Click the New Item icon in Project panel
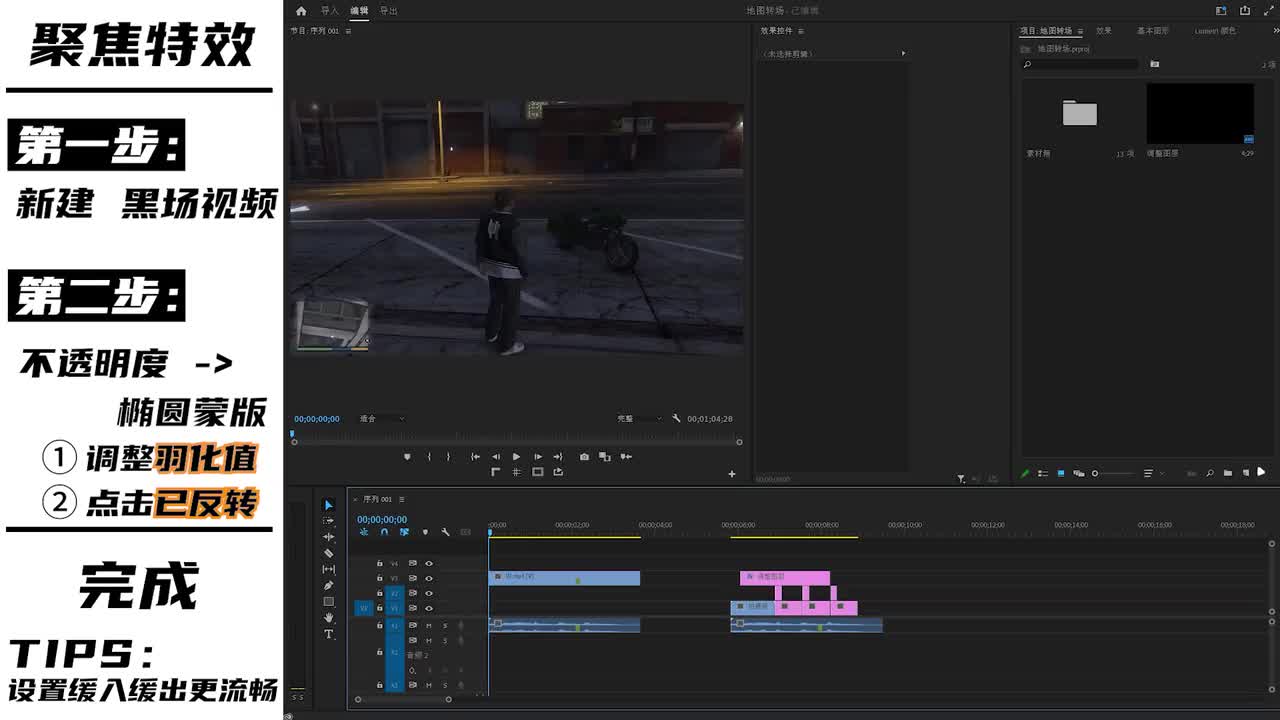 [1245, 473]
